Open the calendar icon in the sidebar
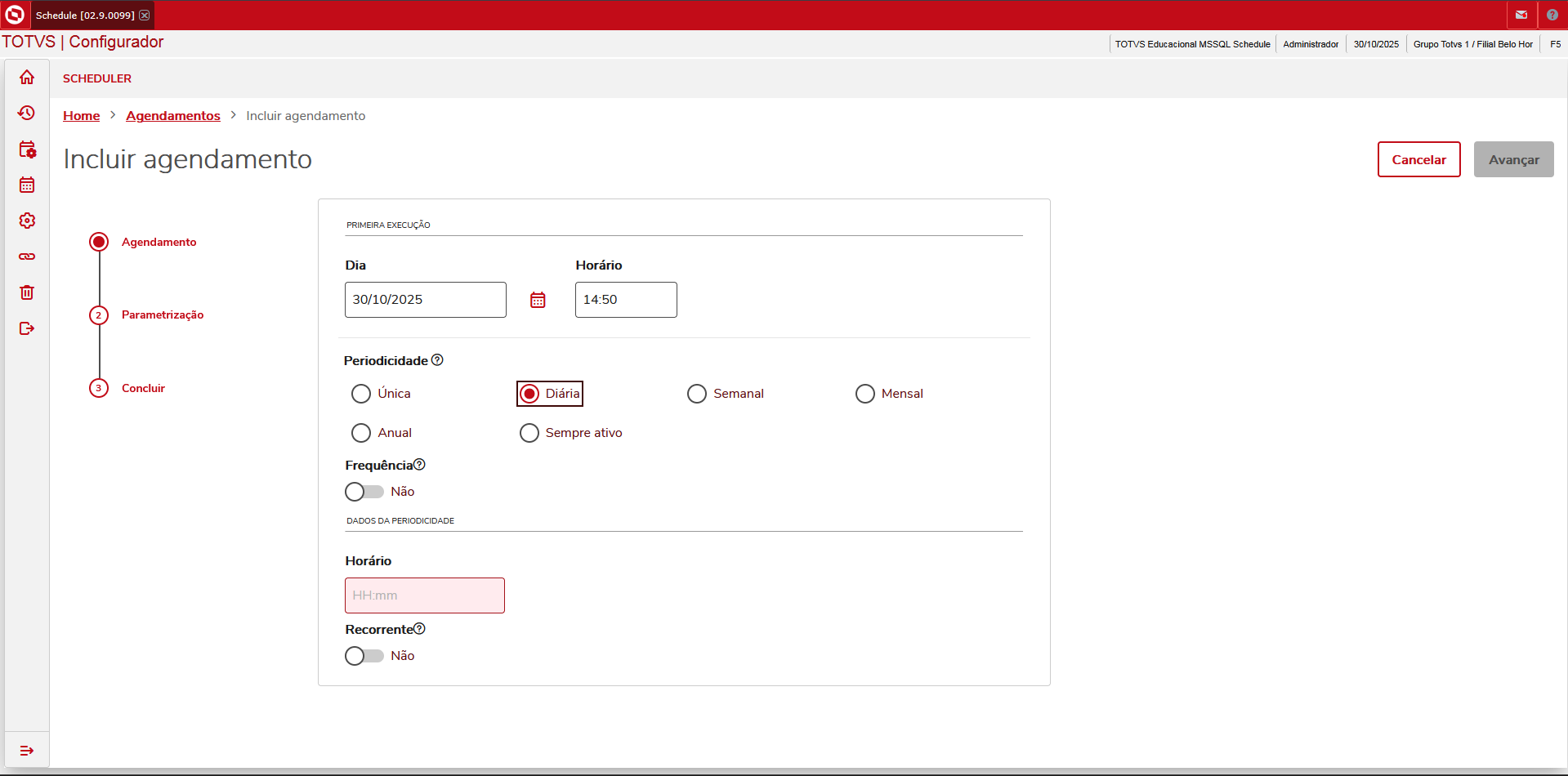 [x=27, y=185]
